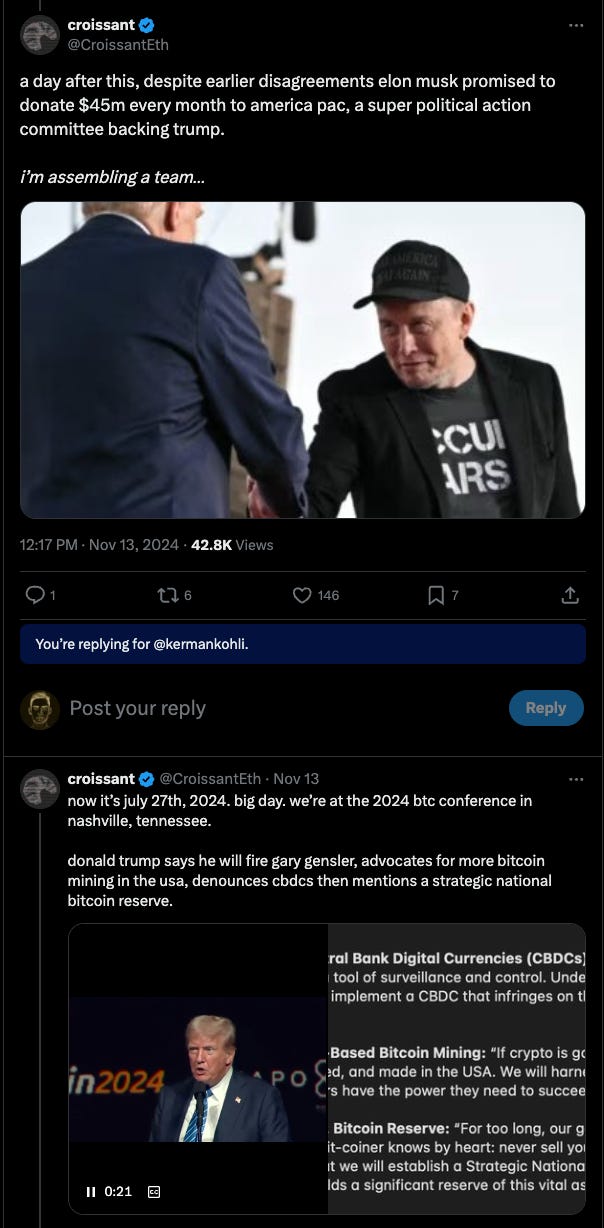This screenshot has width=604, height=1228.
Task: Open the 12:17 PM Nov 13, 2024 timestamp
Action: [x=99, y=545]
